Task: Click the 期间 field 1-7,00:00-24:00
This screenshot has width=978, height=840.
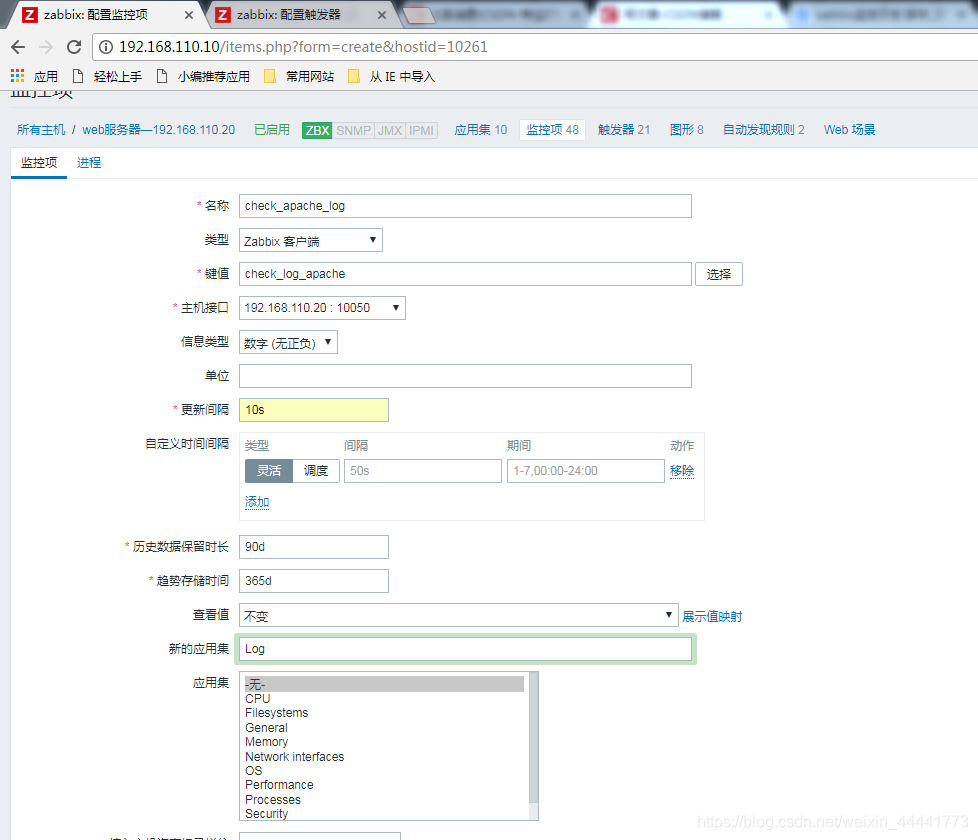Action: coord(586,471)
